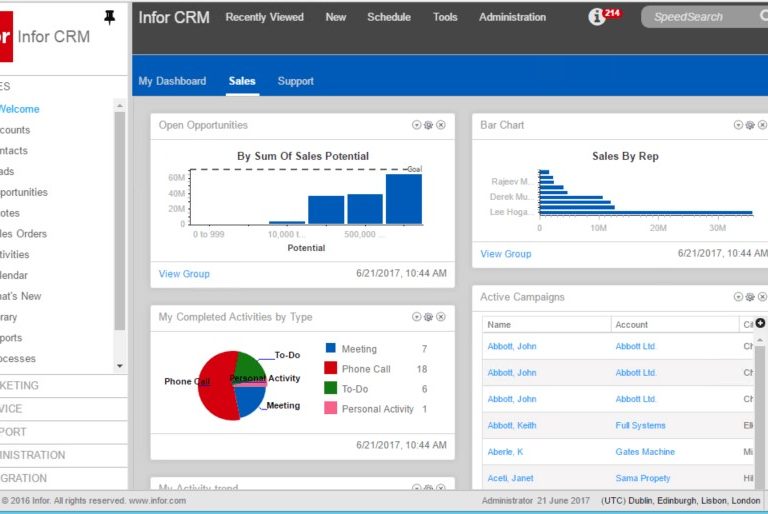Collapse the My Completed Activities by Type widget
The height and width of the screenshot is (514, 768).
(x=416, y=317)
